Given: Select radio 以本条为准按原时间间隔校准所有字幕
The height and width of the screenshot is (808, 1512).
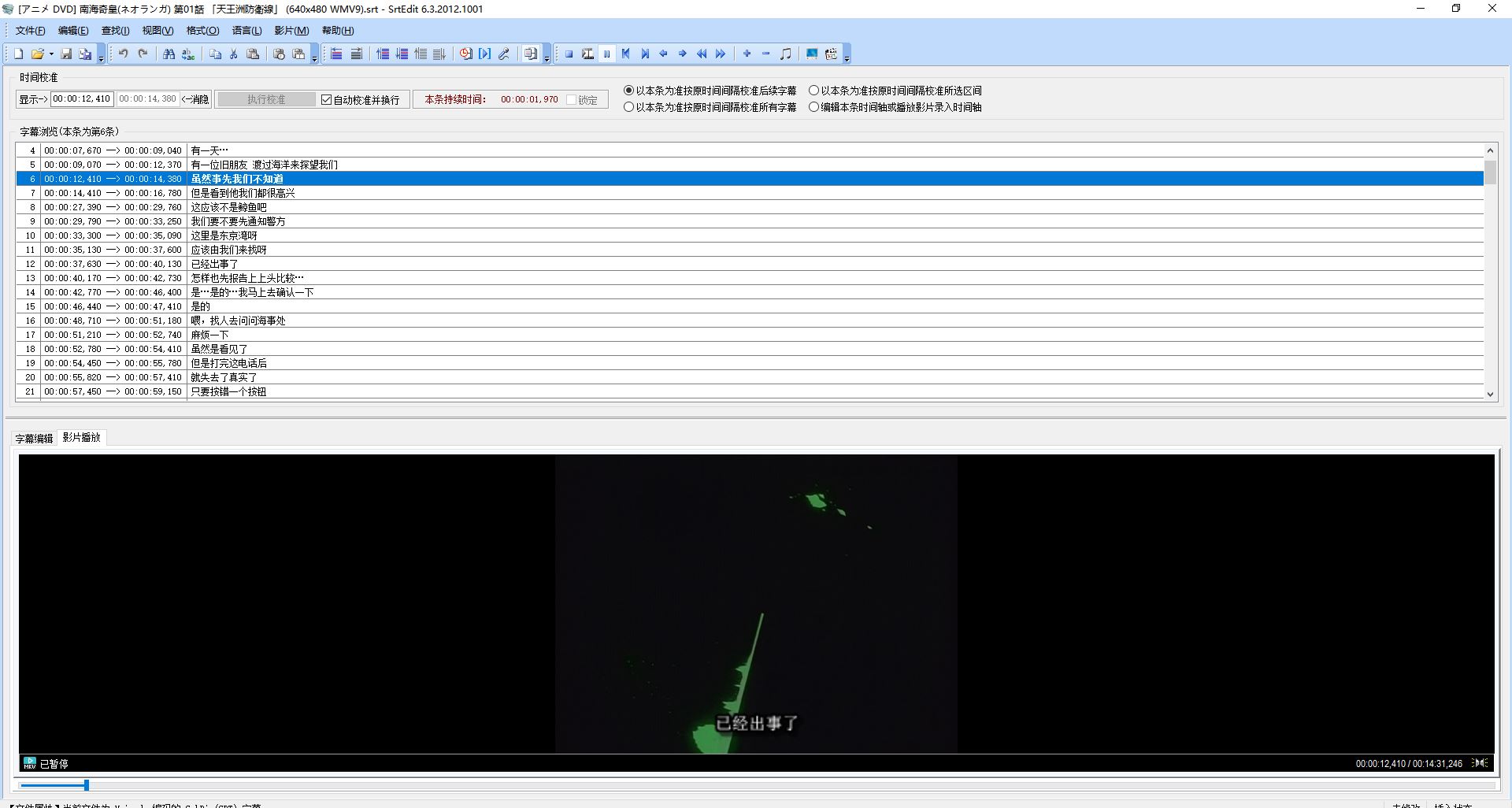Looking at the screenshot, I should point(628,107).
